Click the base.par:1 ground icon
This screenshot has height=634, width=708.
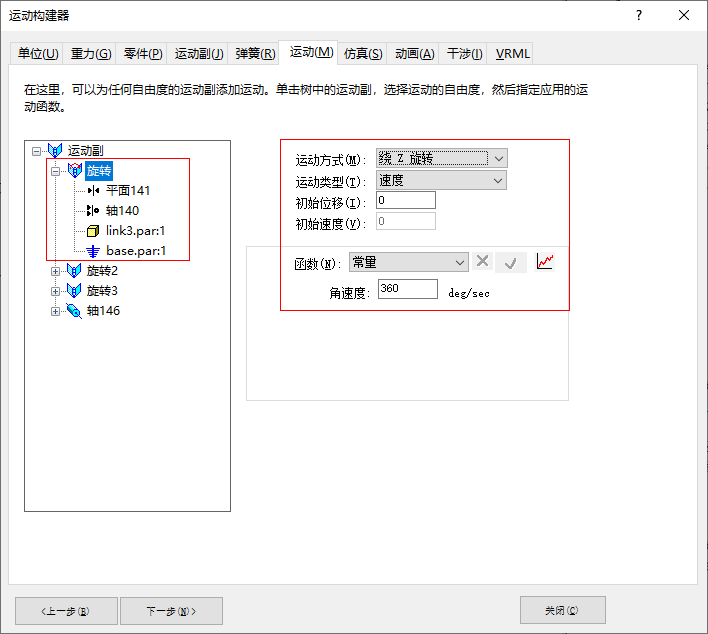(93, 251)
